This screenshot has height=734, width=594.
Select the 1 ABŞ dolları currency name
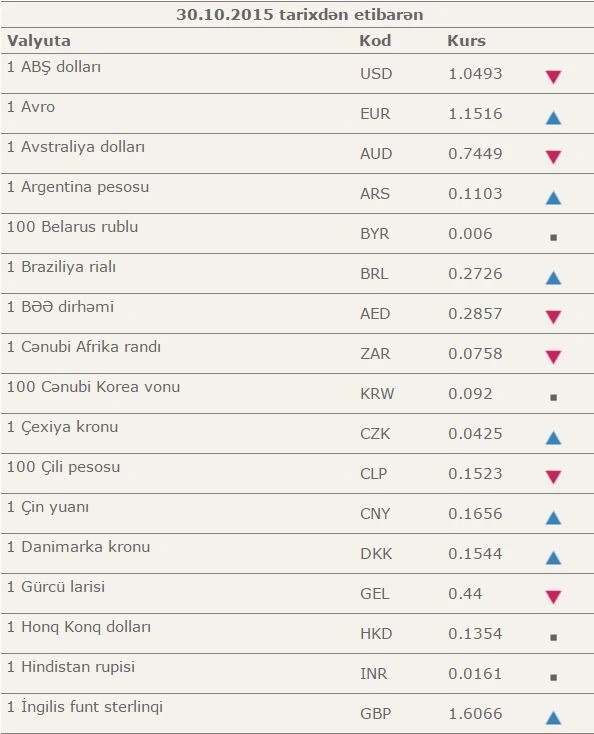pos(54,67)
